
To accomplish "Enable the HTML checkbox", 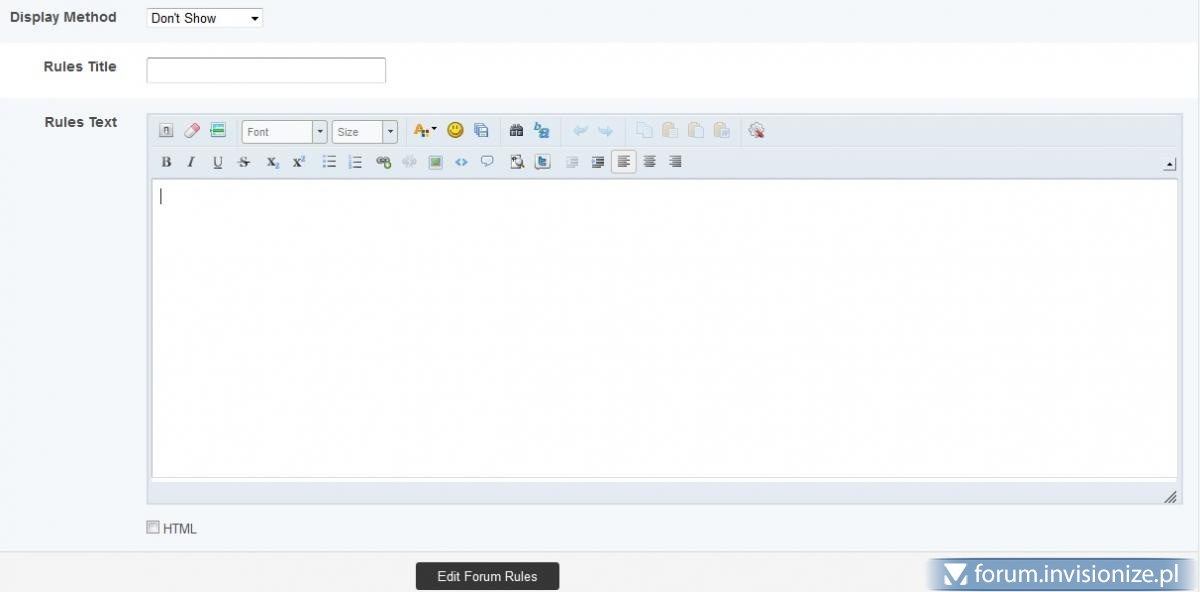I will click(x=153, y=527).
